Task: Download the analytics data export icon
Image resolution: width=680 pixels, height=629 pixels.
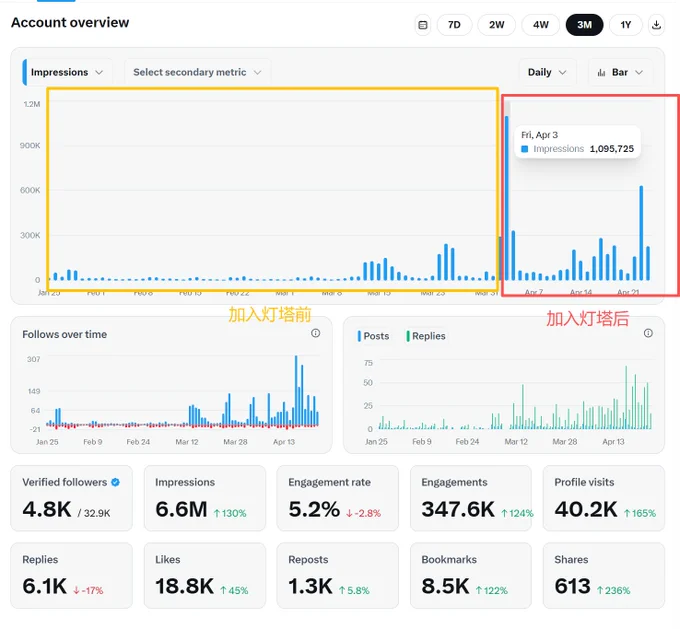Action: click(656, 25)
